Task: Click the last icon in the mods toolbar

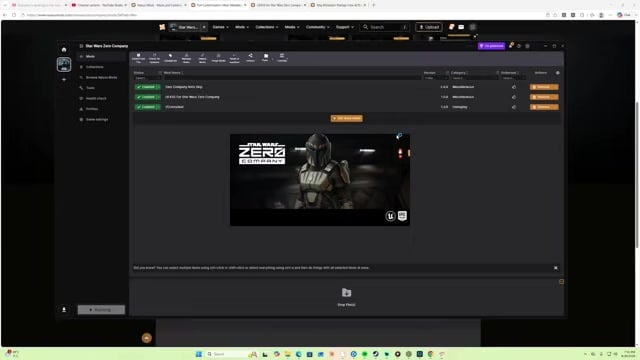Action: (x=282, y=58)
